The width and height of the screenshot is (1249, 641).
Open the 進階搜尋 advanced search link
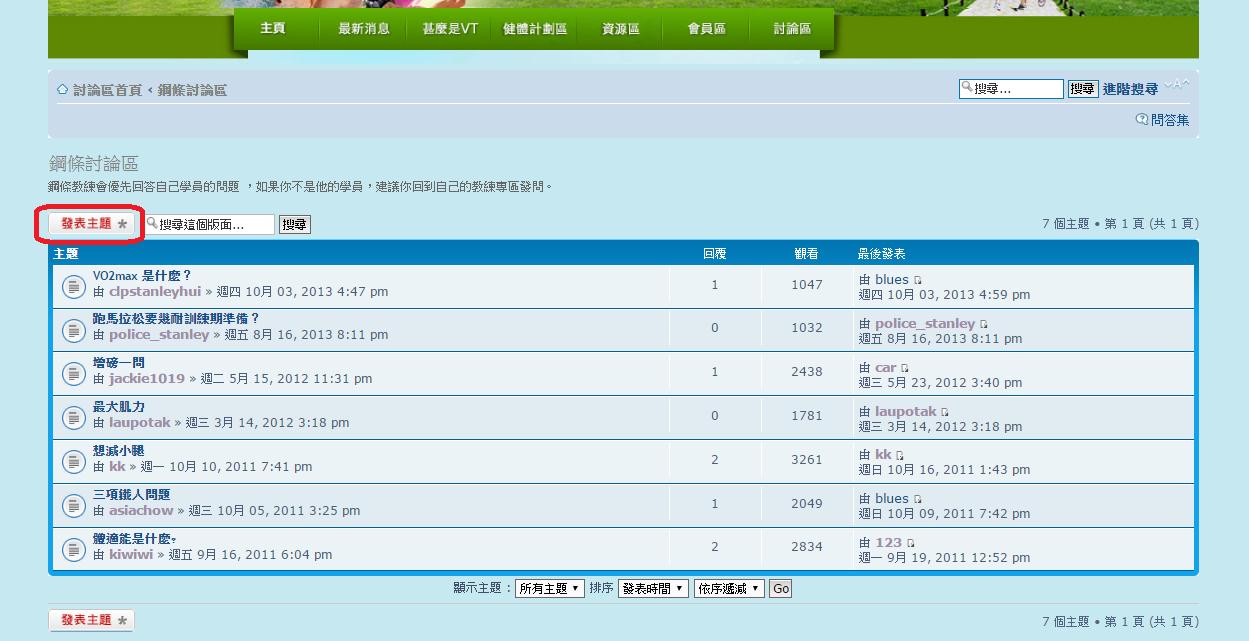pos(1130,89)
